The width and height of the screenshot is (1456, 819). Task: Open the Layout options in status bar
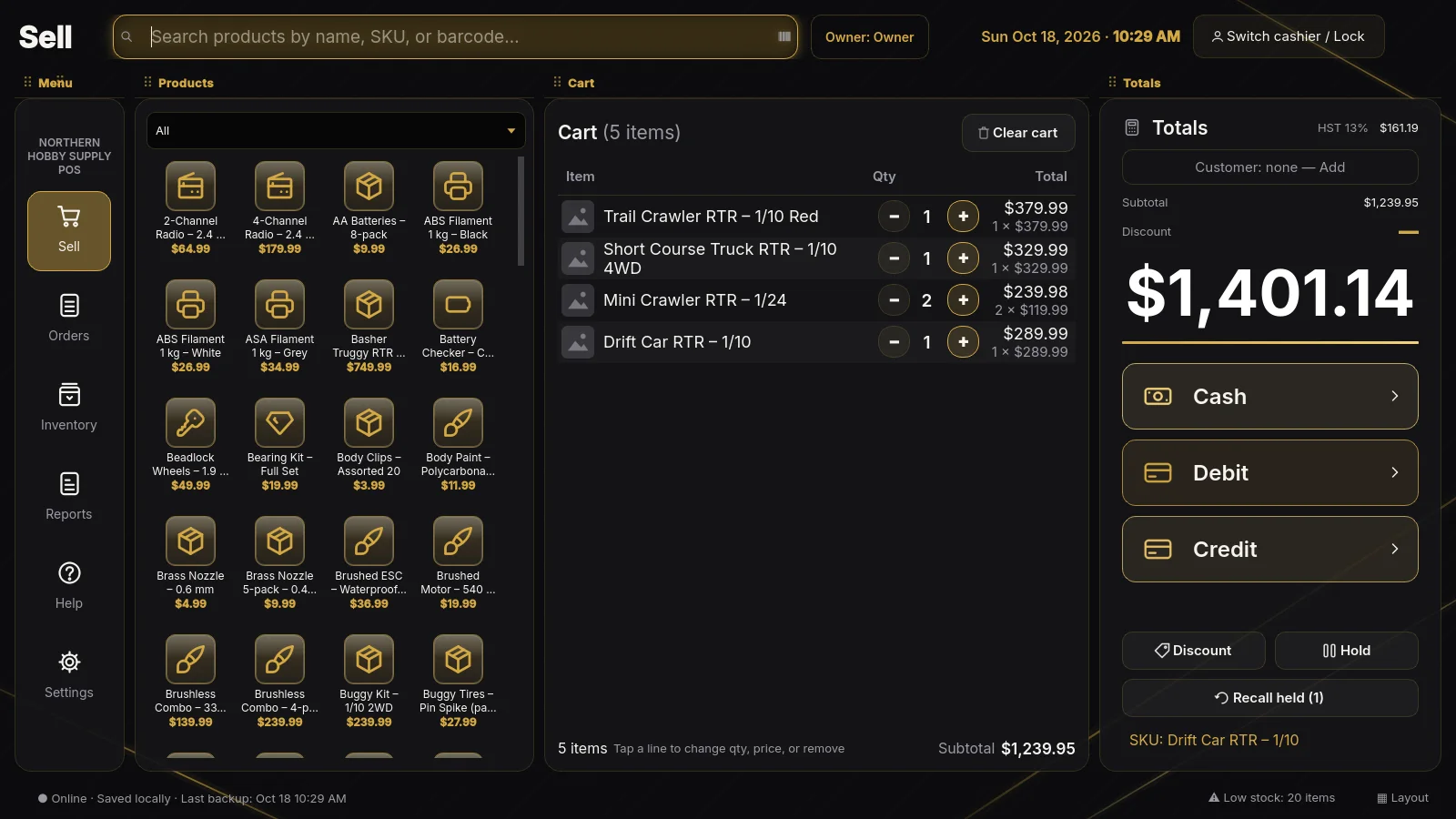coord(1402,798)
